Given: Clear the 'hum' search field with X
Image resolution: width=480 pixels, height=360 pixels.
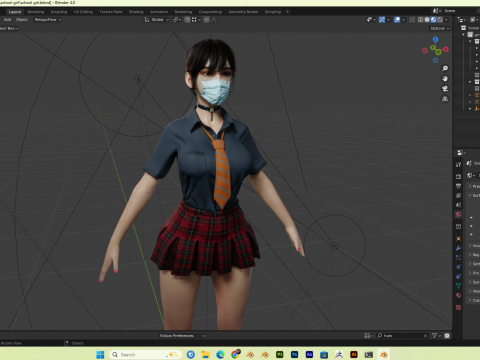Looking at the screenshot, I should pos(425,336).
